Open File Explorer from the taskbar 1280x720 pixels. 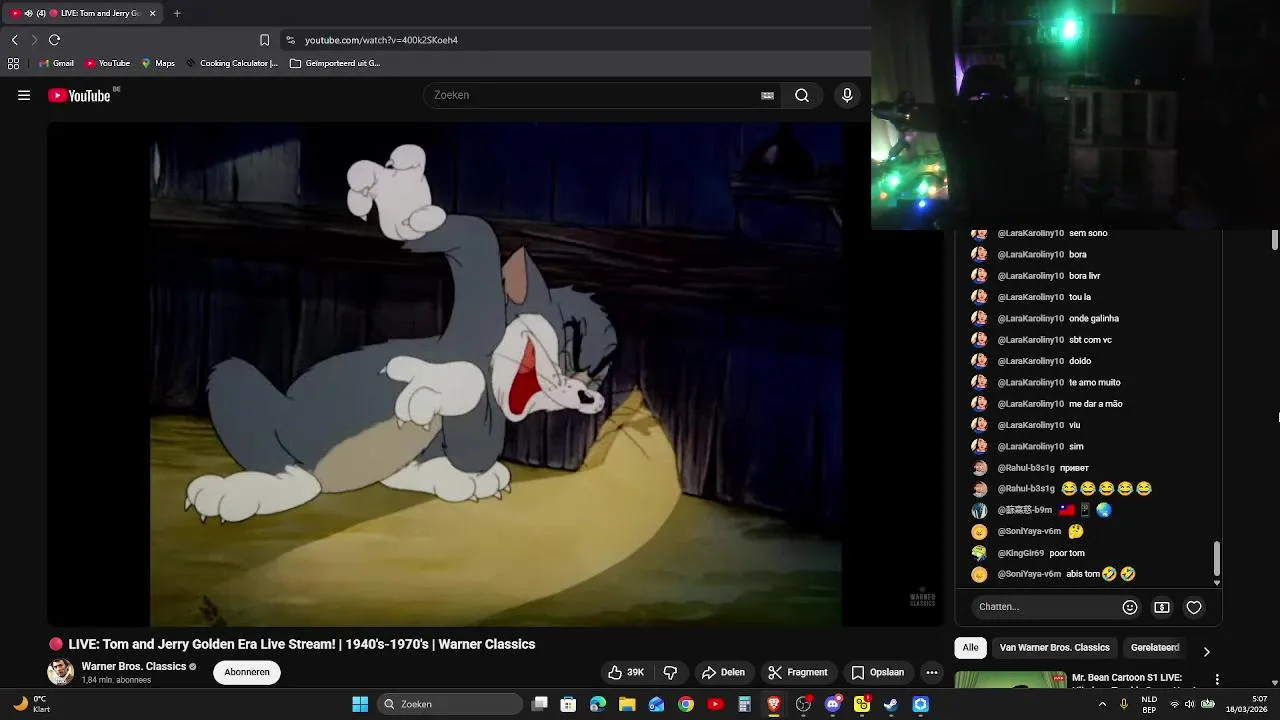[x=627, y=704]
